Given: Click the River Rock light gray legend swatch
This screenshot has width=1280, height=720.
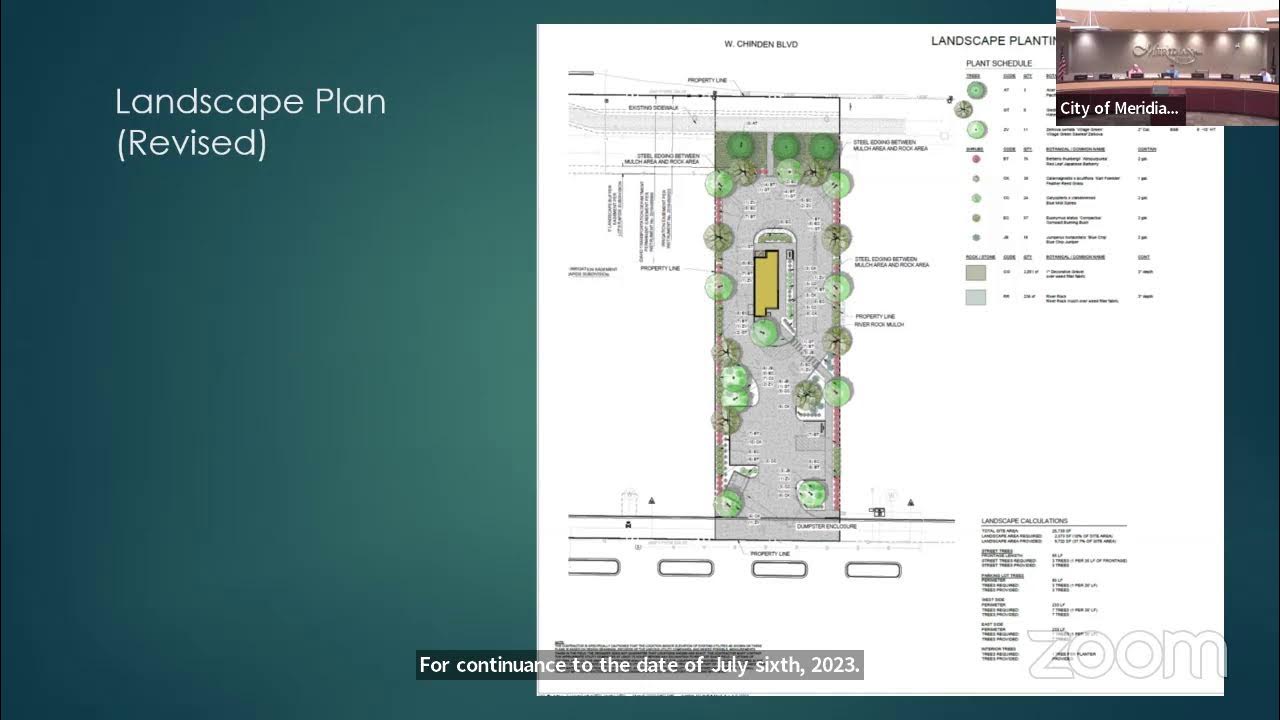Looking at the screenshot, I should [x=976, y=297].
